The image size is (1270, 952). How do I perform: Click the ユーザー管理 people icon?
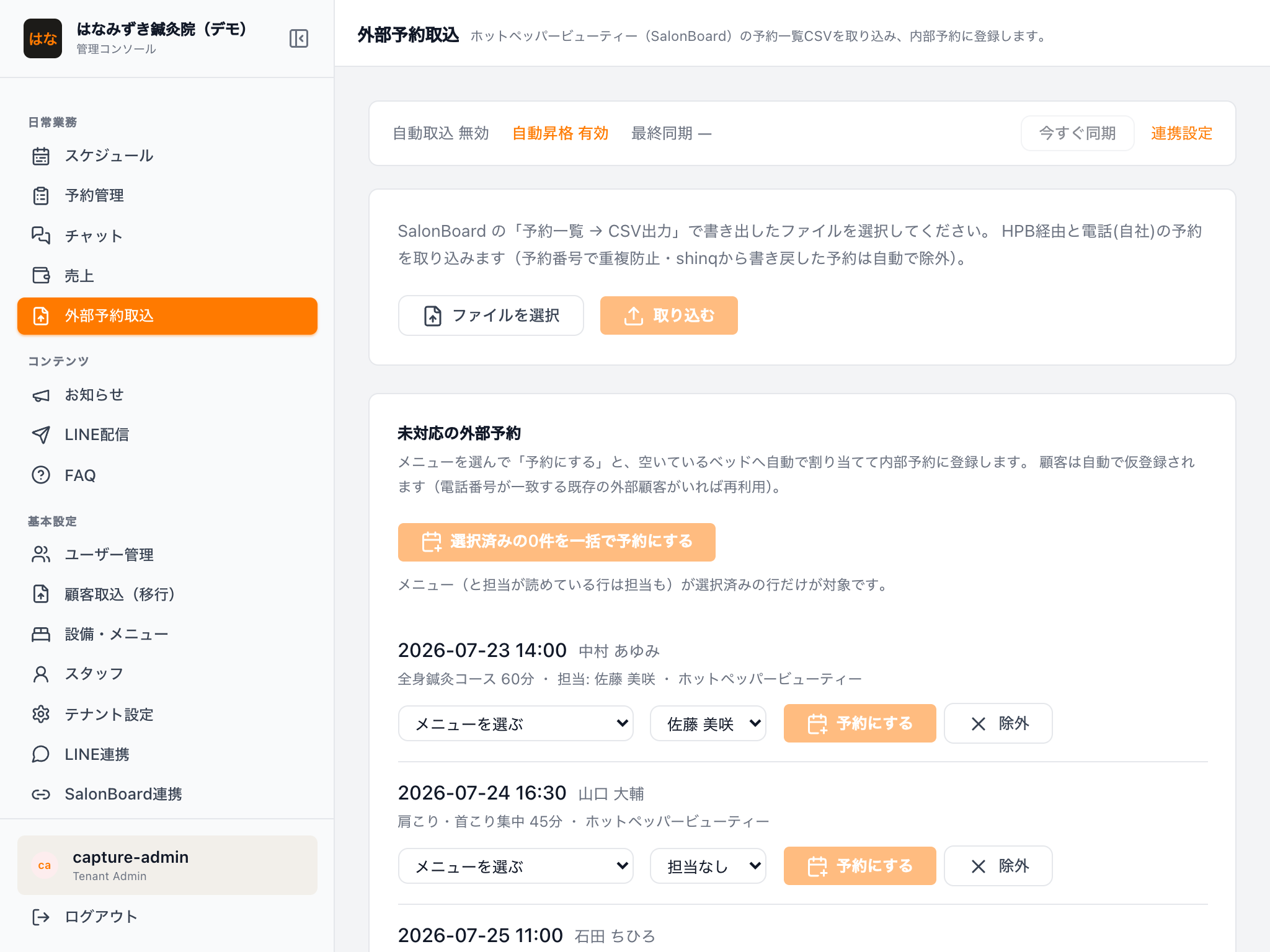tap(41, 554)
